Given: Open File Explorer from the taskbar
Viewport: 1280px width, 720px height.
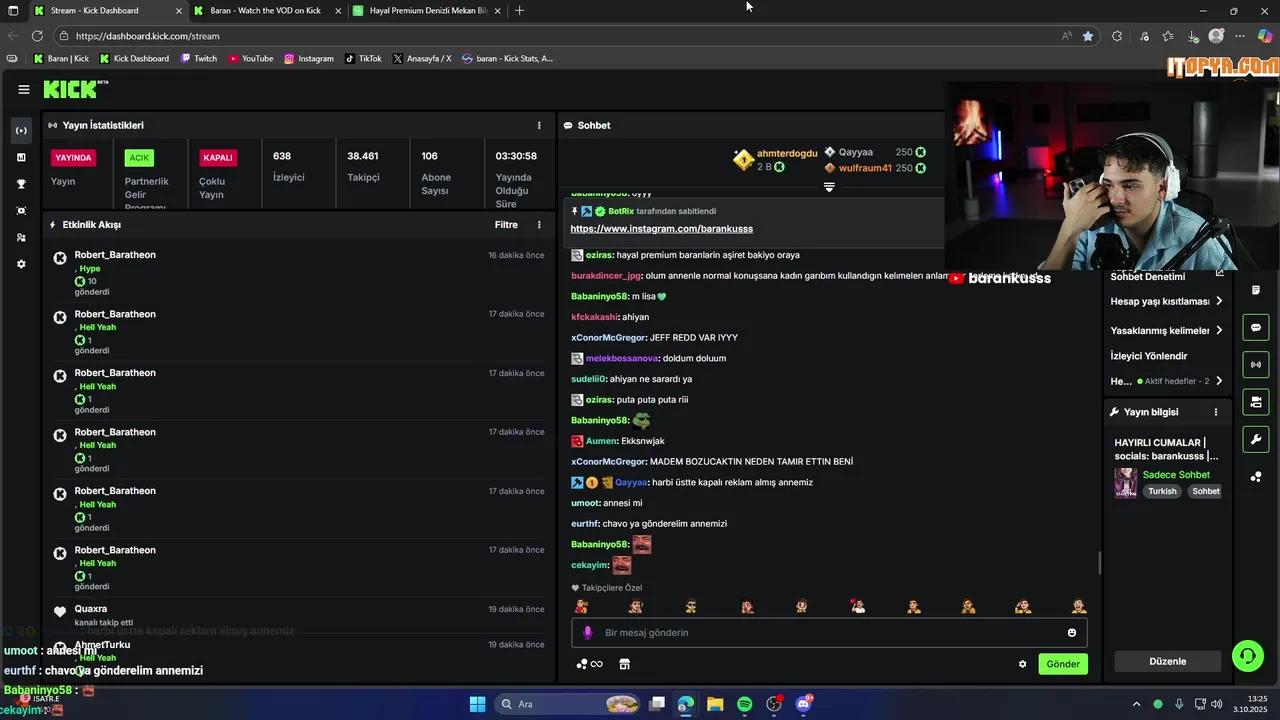Looking at the screenshot, I should pyautogui.click(x=715, y=704).
